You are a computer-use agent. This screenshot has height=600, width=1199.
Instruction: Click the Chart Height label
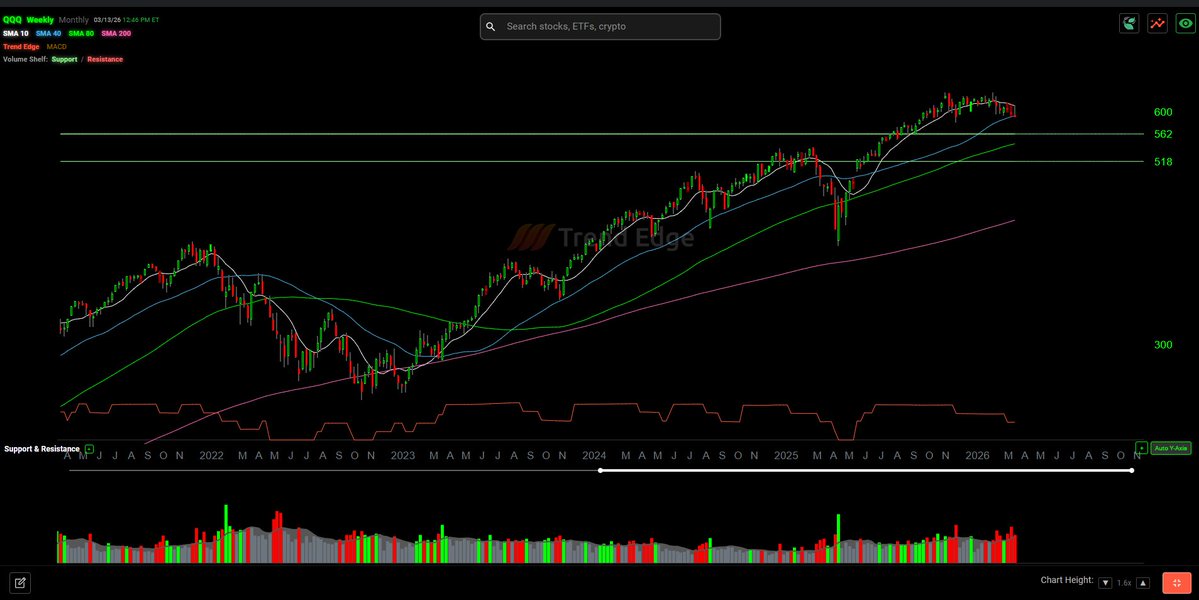(x=1067, y=581)
